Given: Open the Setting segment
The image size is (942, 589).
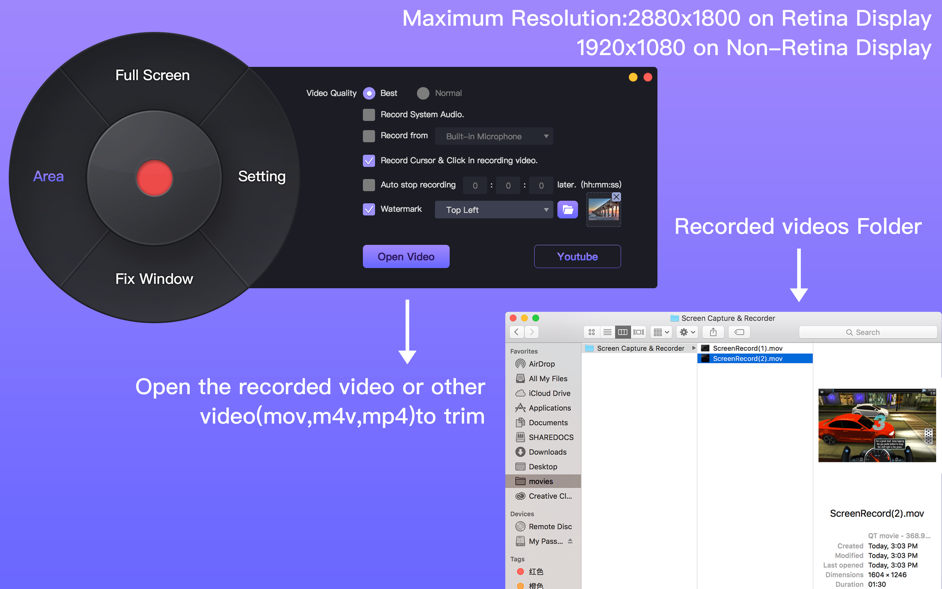Looking at the screenshot, I should click(262, 176).
